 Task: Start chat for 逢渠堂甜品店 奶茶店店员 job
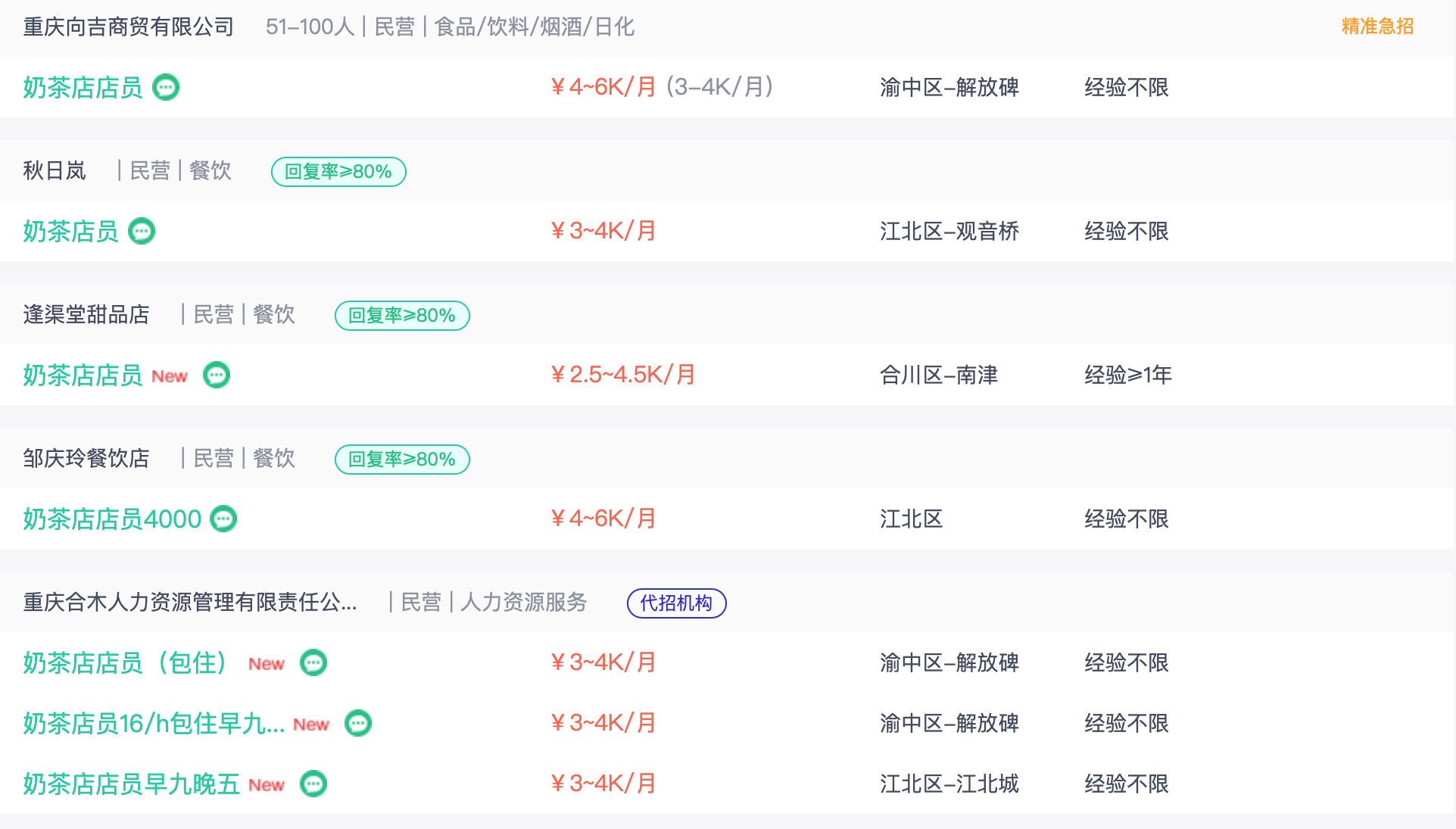(x=217, y=375)
